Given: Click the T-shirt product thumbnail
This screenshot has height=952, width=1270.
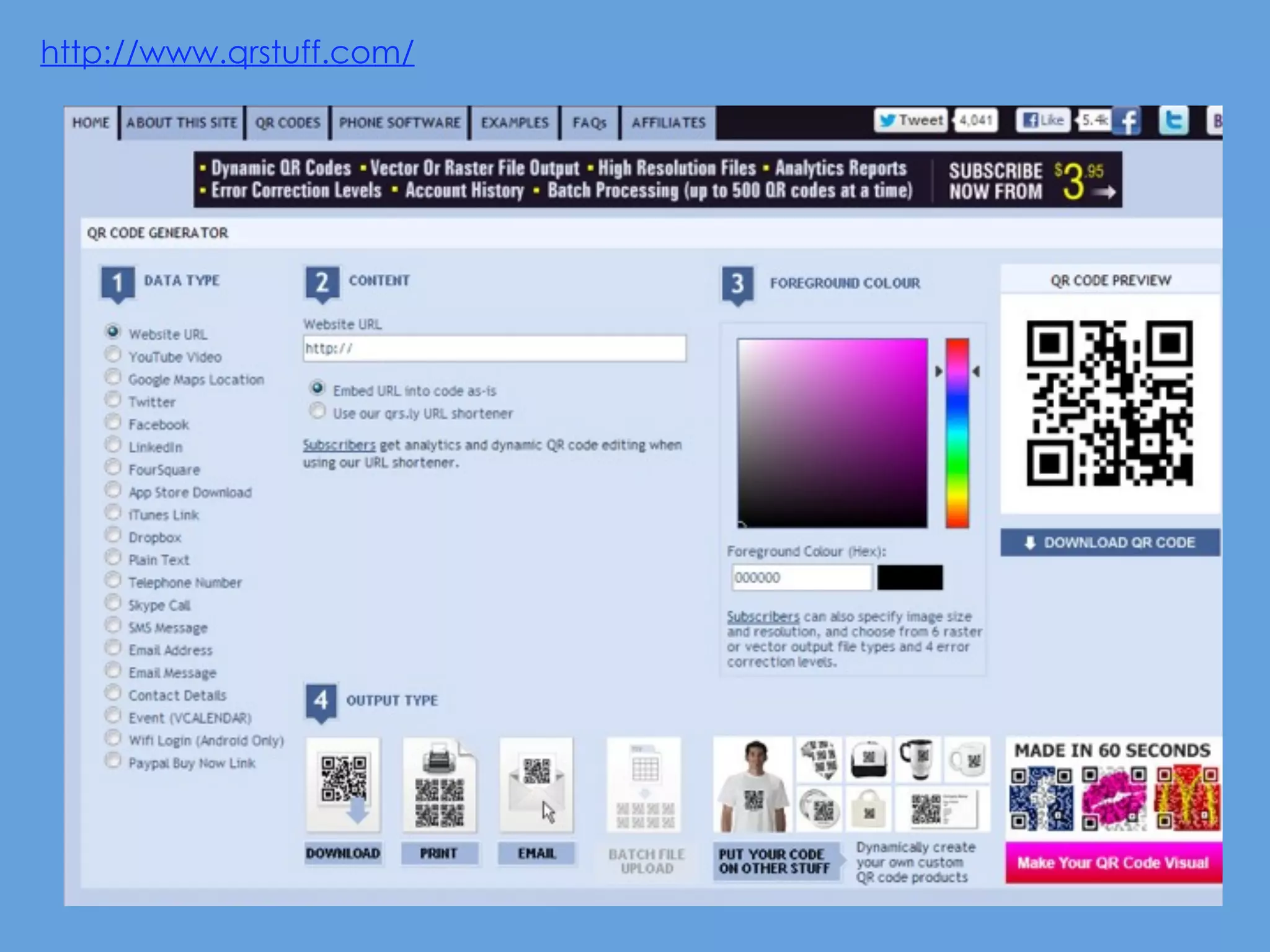Looking at the screenshot, I should (753, 785).
